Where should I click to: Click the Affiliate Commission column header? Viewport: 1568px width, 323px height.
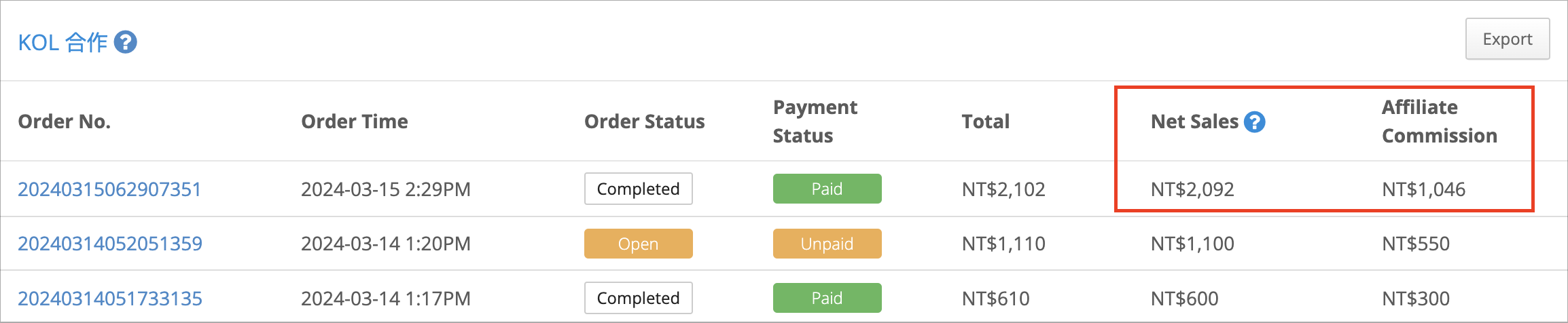point(1440,121)
